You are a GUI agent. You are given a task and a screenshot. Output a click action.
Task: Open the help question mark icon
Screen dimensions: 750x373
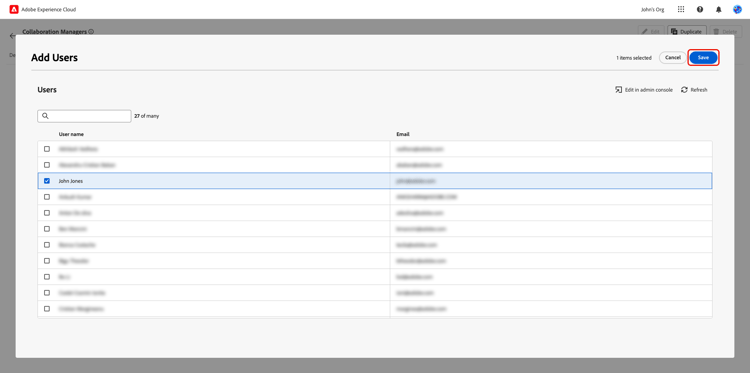700,10
